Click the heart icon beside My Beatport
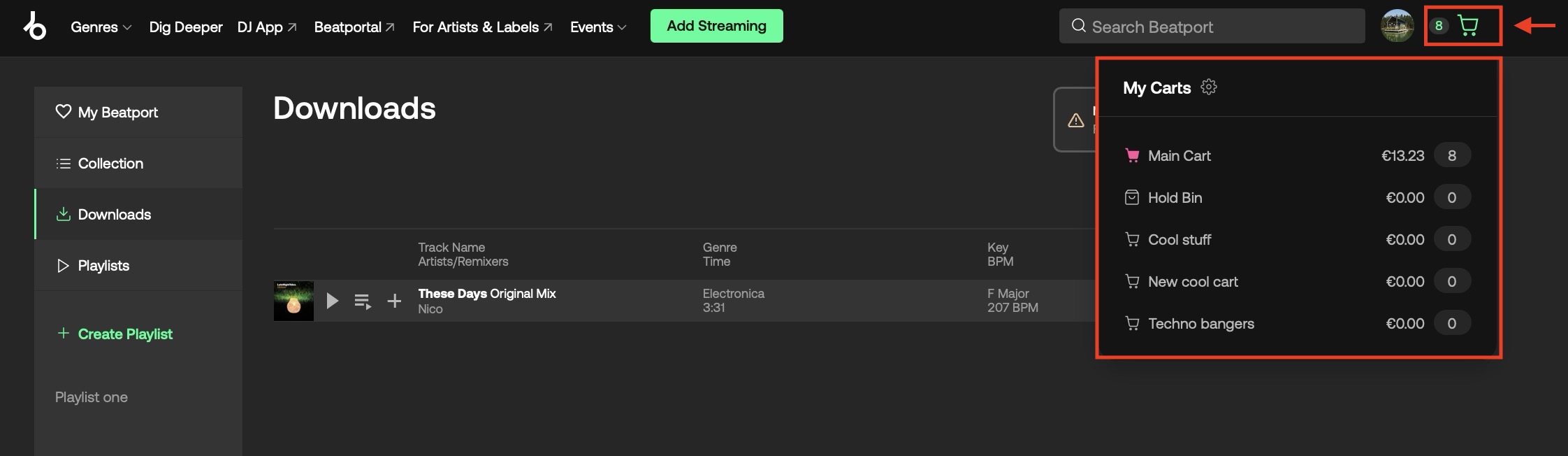Image resolution: width=1568 pixels, height=456 pixels. coord(64,111)
